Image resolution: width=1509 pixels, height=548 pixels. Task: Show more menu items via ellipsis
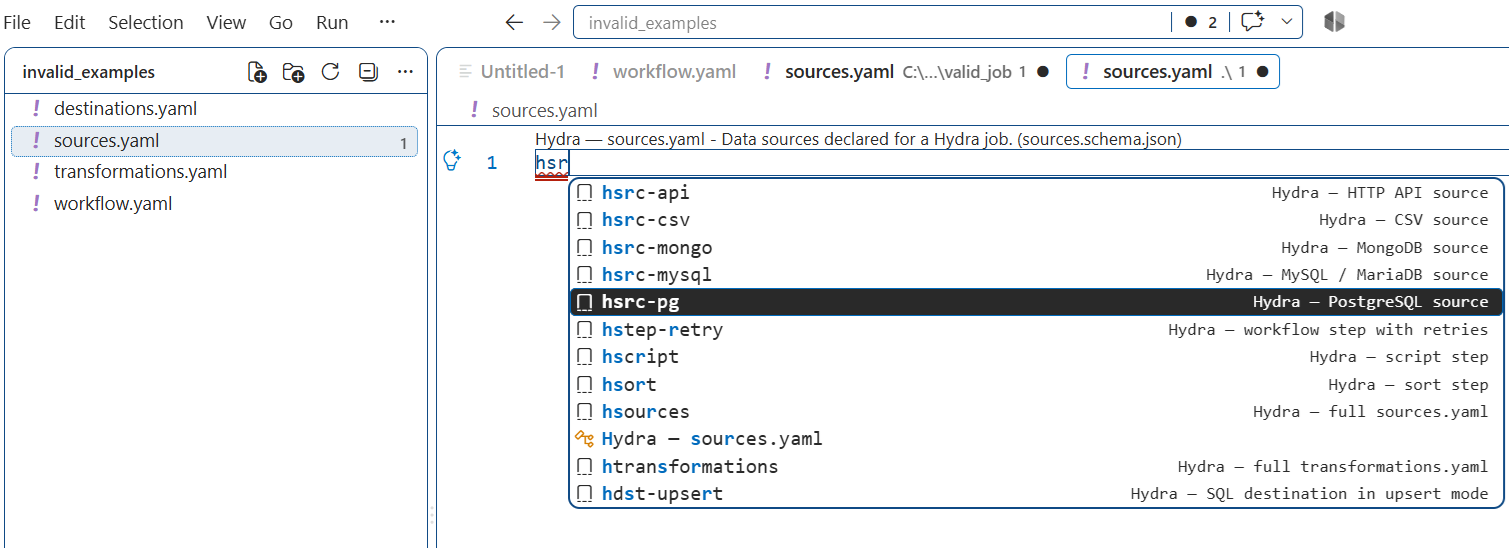coord(388,22)
